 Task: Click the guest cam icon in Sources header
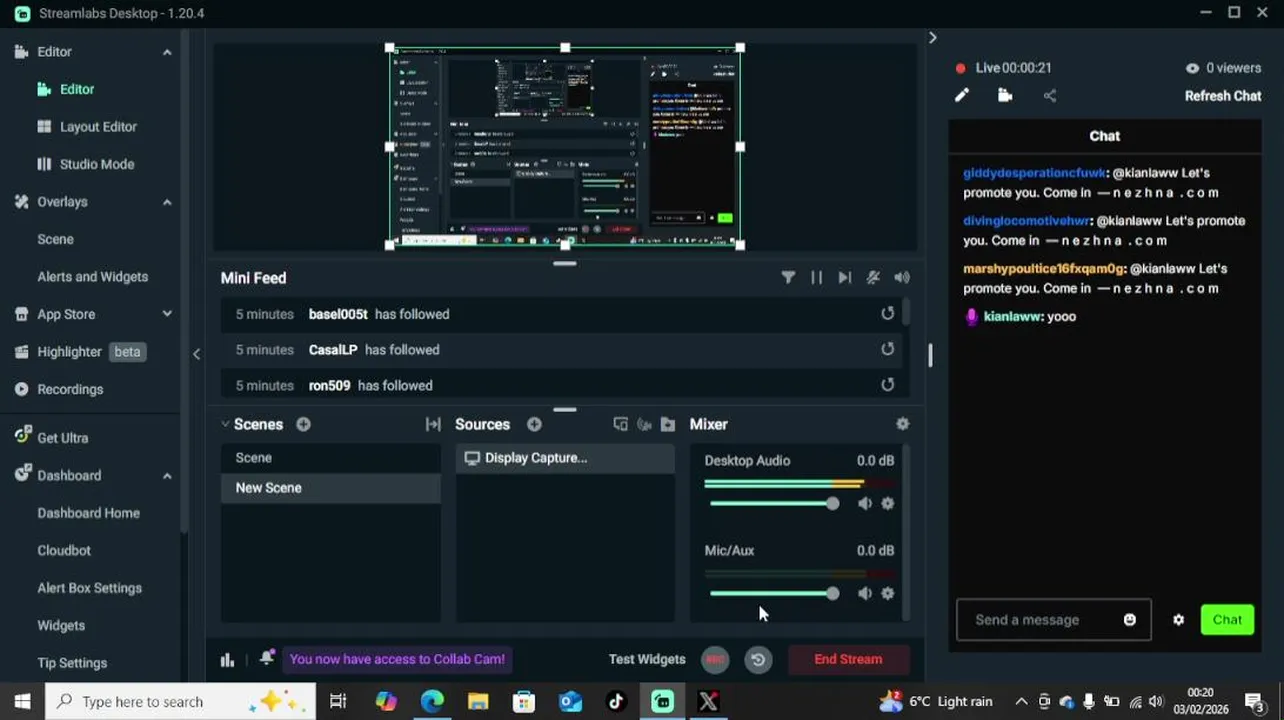pyautogui.click(x=644, y=424)
